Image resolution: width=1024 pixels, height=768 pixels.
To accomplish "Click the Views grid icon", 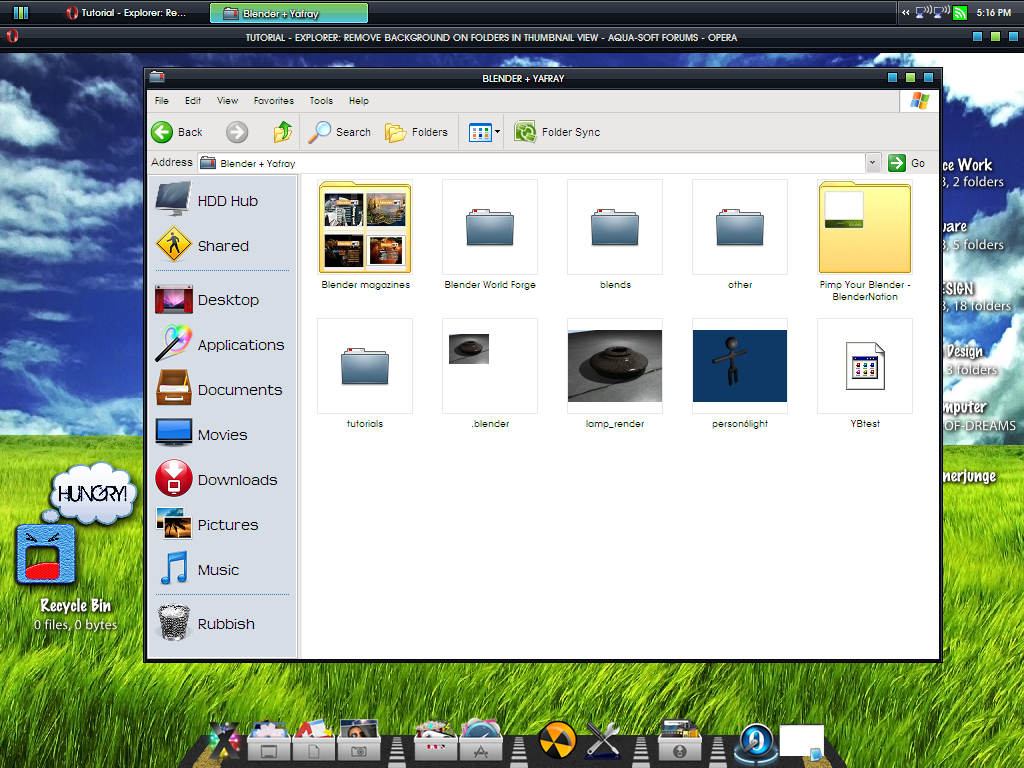I will click(x=480, y=132).
